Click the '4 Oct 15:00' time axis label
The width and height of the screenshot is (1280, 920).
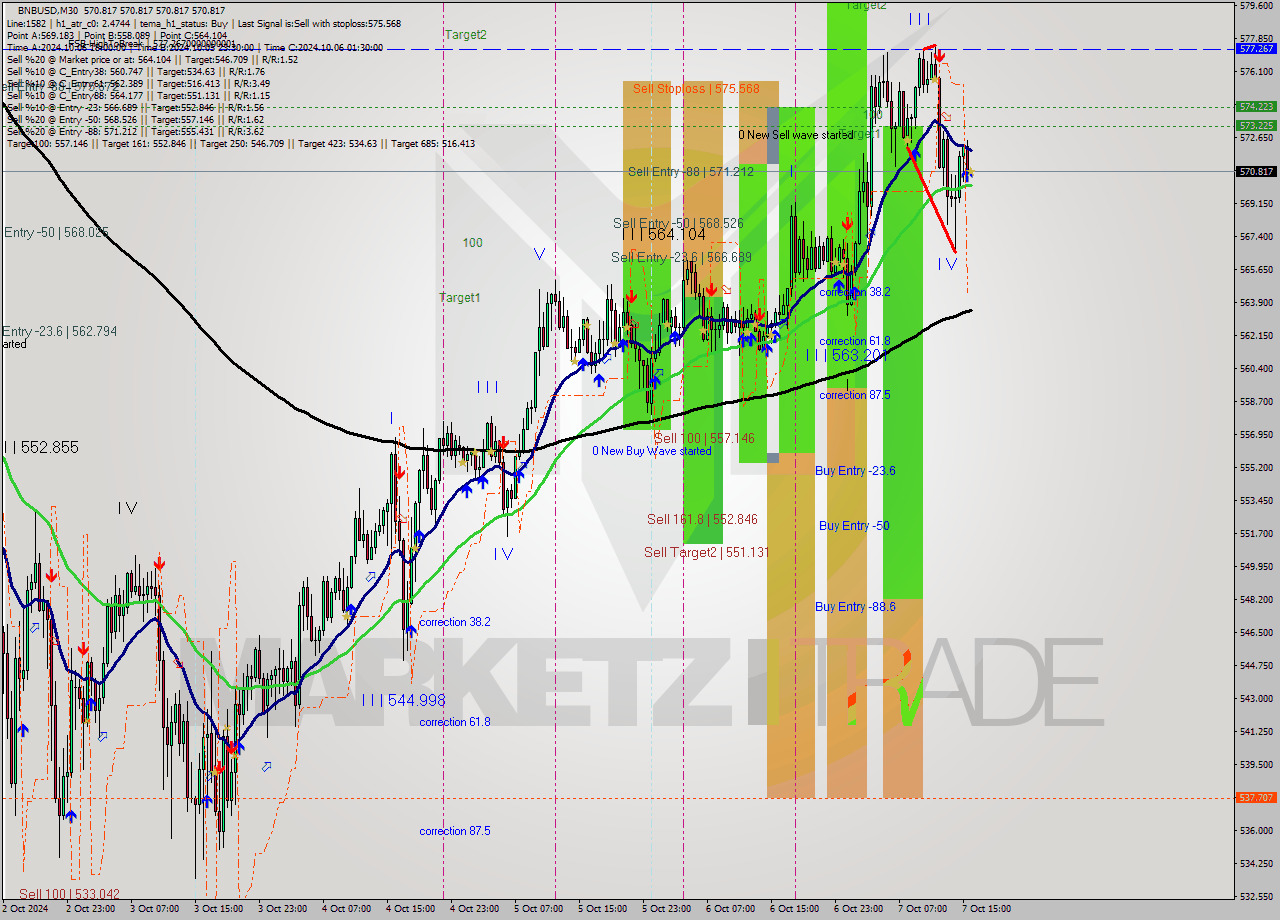point(411,909)
